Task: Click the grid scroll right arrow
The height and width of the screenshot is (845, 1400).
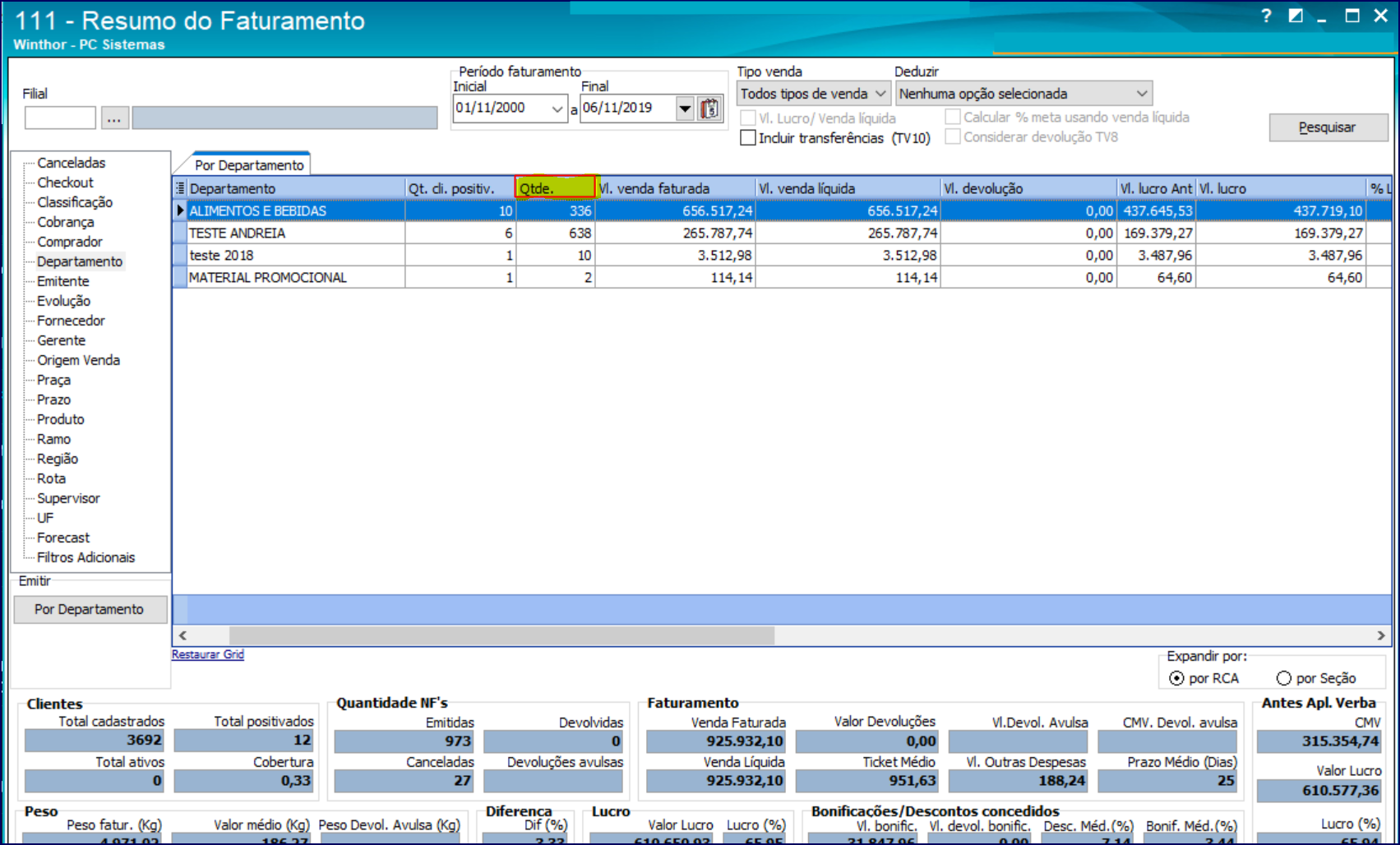Action: (1381, 635)
